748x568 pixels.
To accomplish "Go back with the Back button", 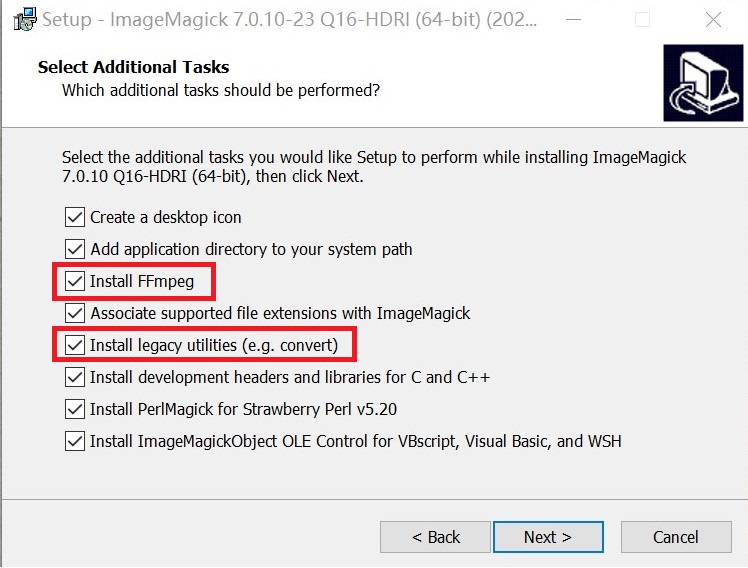I will [436, 537].
